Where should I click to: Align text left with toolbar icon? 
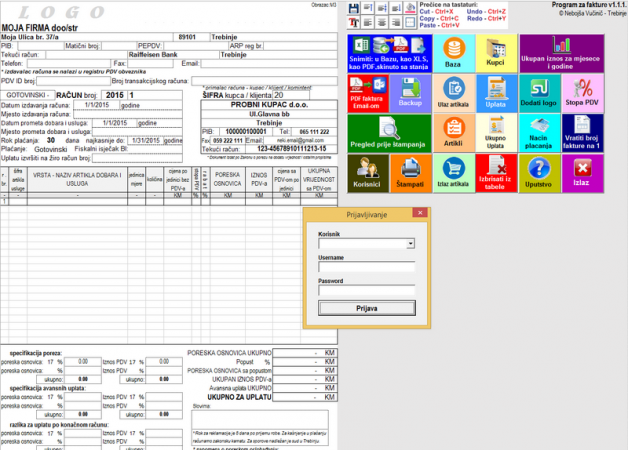368,22
